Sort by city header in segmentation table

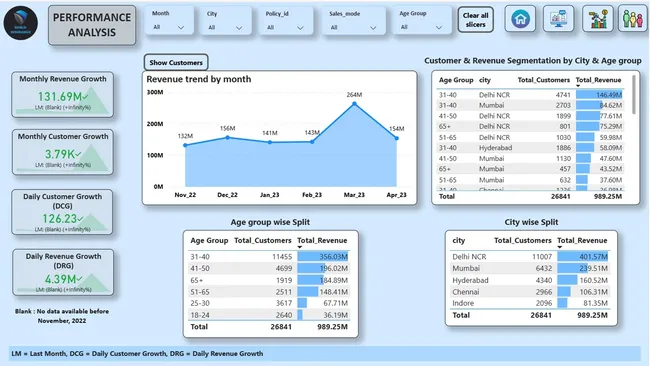tap(485, 80)
